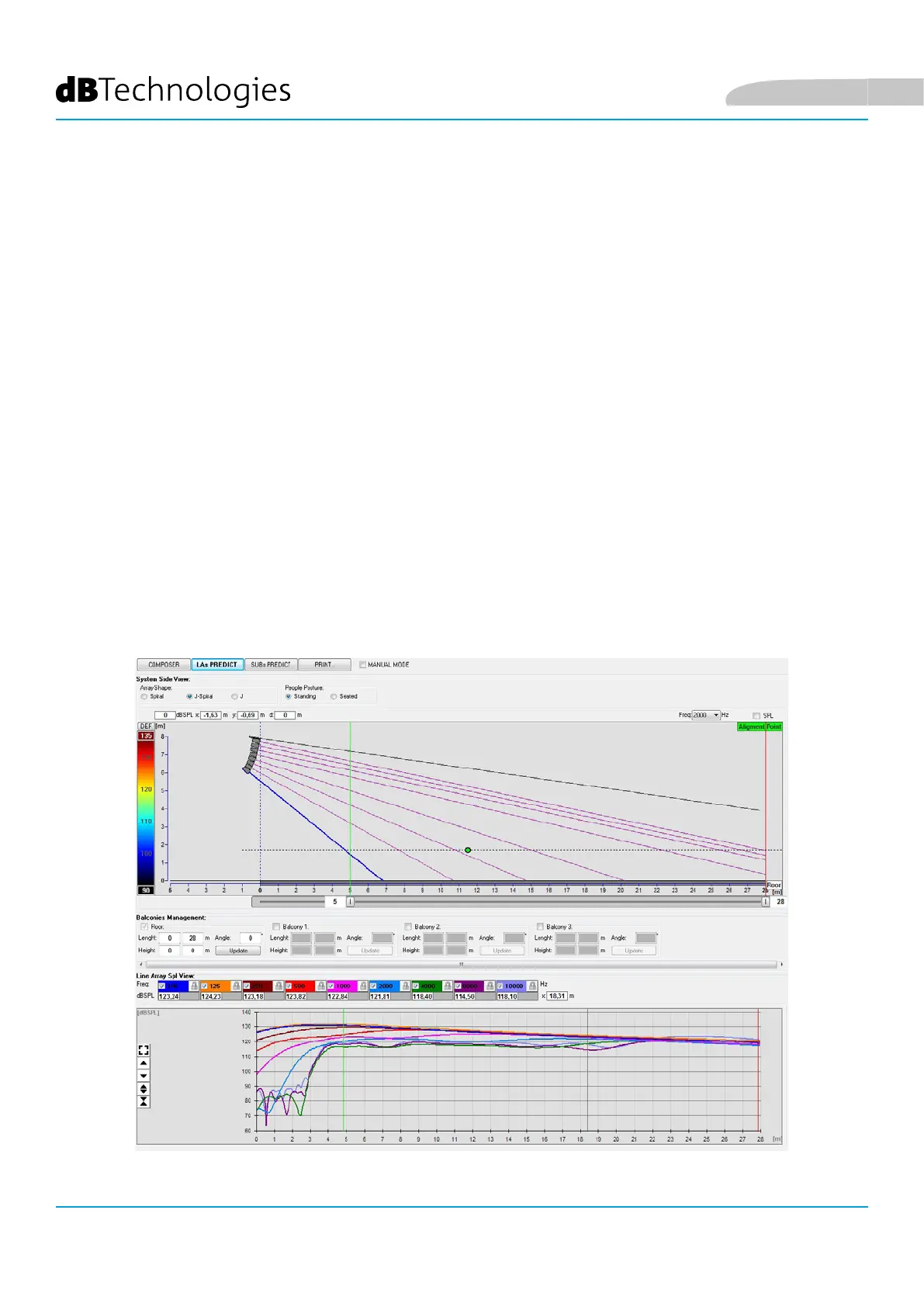Click the lock icon next to 10000 Hz
The height and width of the screenshot is (1307, 924).
click(x=532, y=986)
